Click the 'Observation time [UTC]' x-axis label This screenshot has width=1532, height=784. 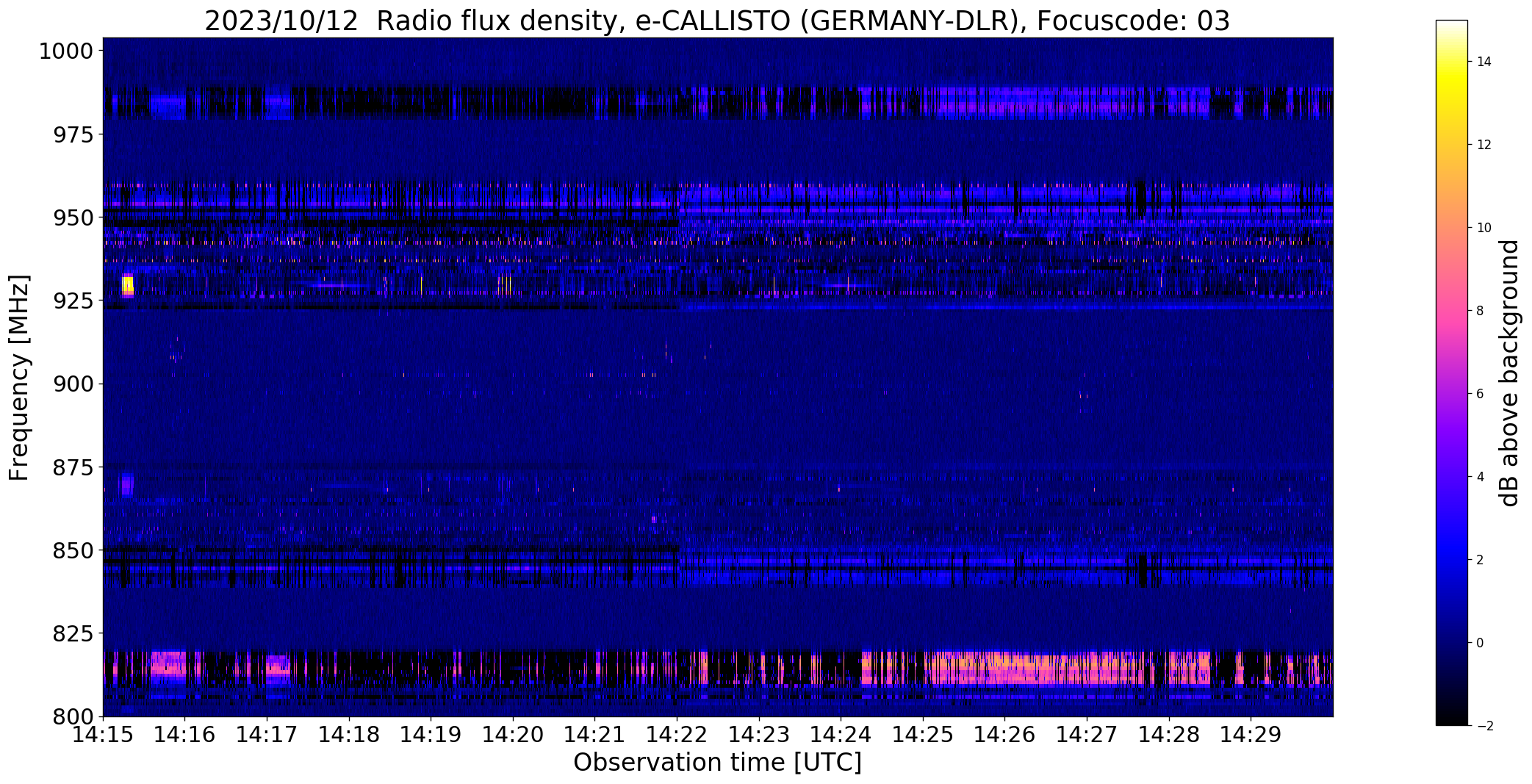[x=717, y=763]
